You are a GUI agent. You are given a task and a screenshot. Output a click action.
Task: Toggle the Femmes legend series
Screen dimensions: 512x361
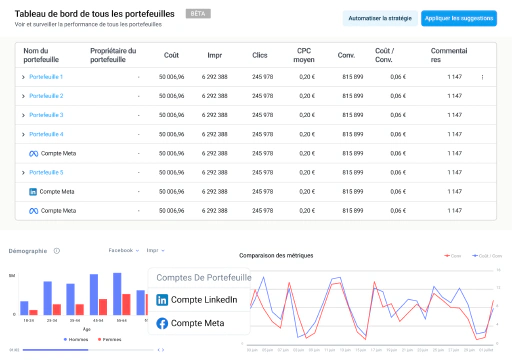tap(110, 339)
